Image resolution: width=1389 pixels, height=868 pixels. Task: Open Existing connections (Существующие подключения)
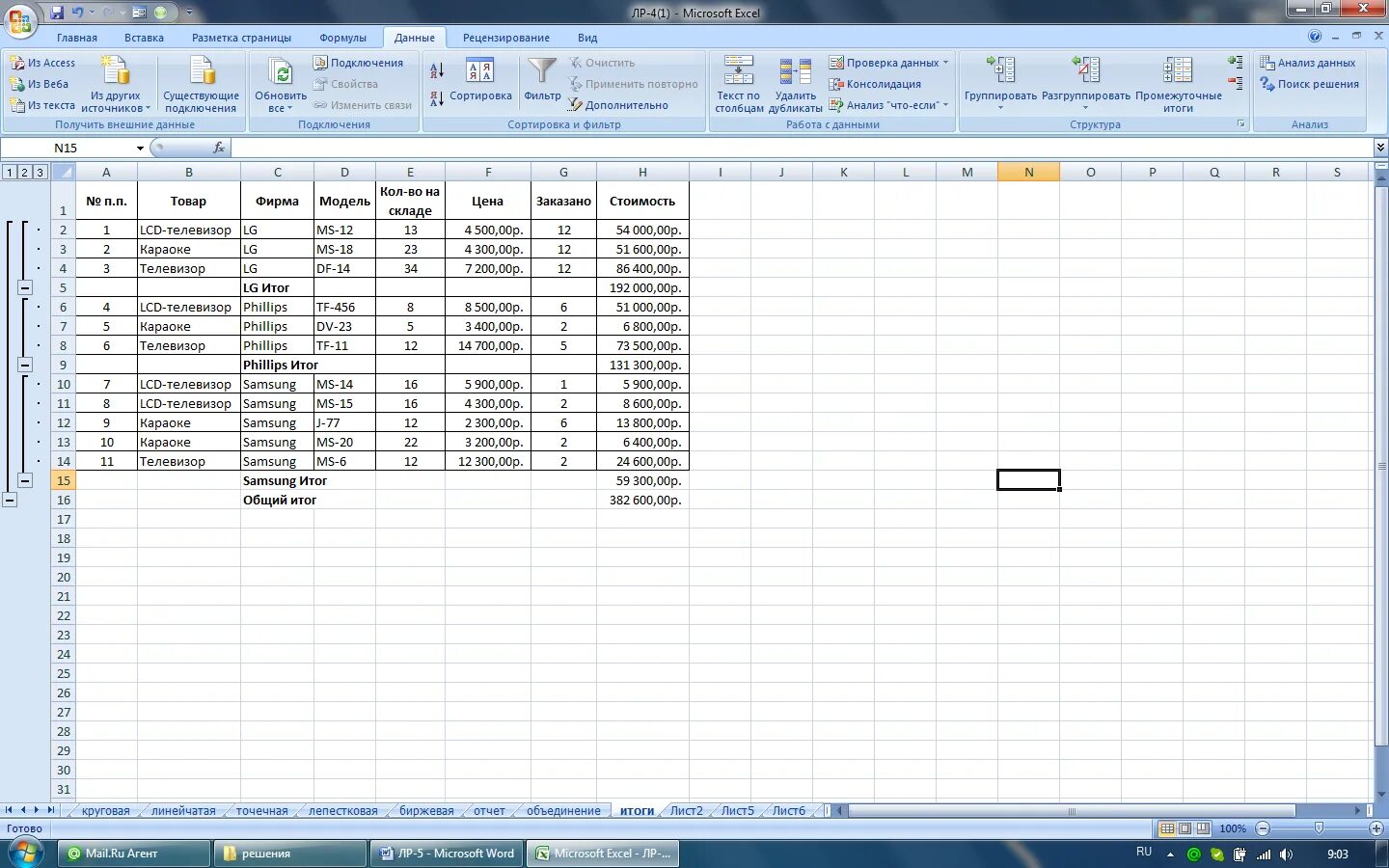[201, 84]
